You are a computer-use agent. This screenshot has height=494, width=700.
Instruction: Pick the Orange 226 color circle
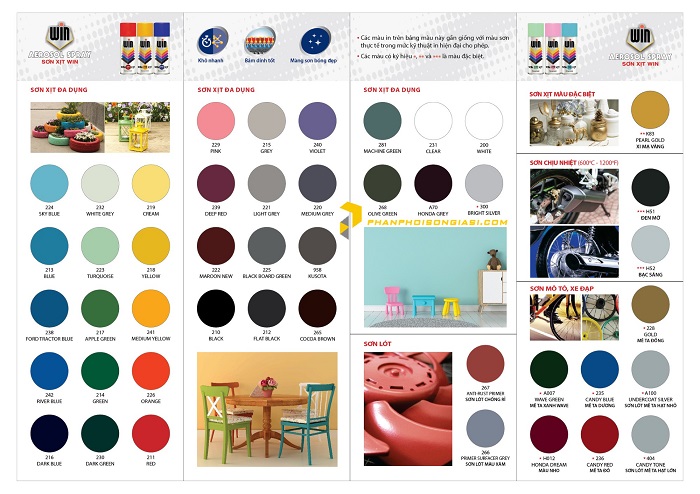point(151,371)
